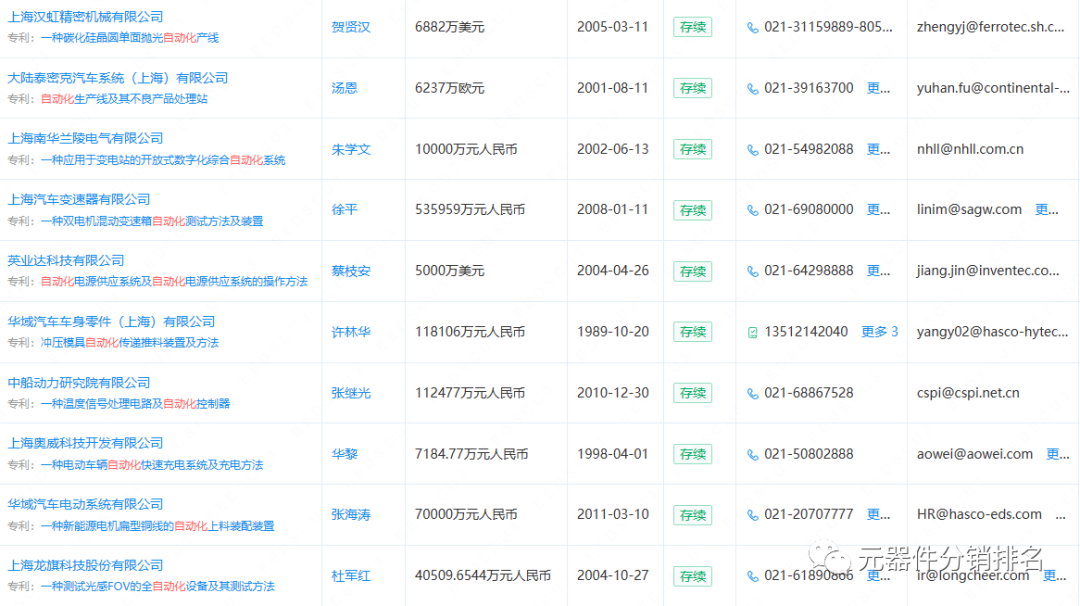This screenshot has width=1080, height=606.
Task: Open patent 一种测试光感FOV的全自动化设备及其测试方法
Action: point(157,587)
